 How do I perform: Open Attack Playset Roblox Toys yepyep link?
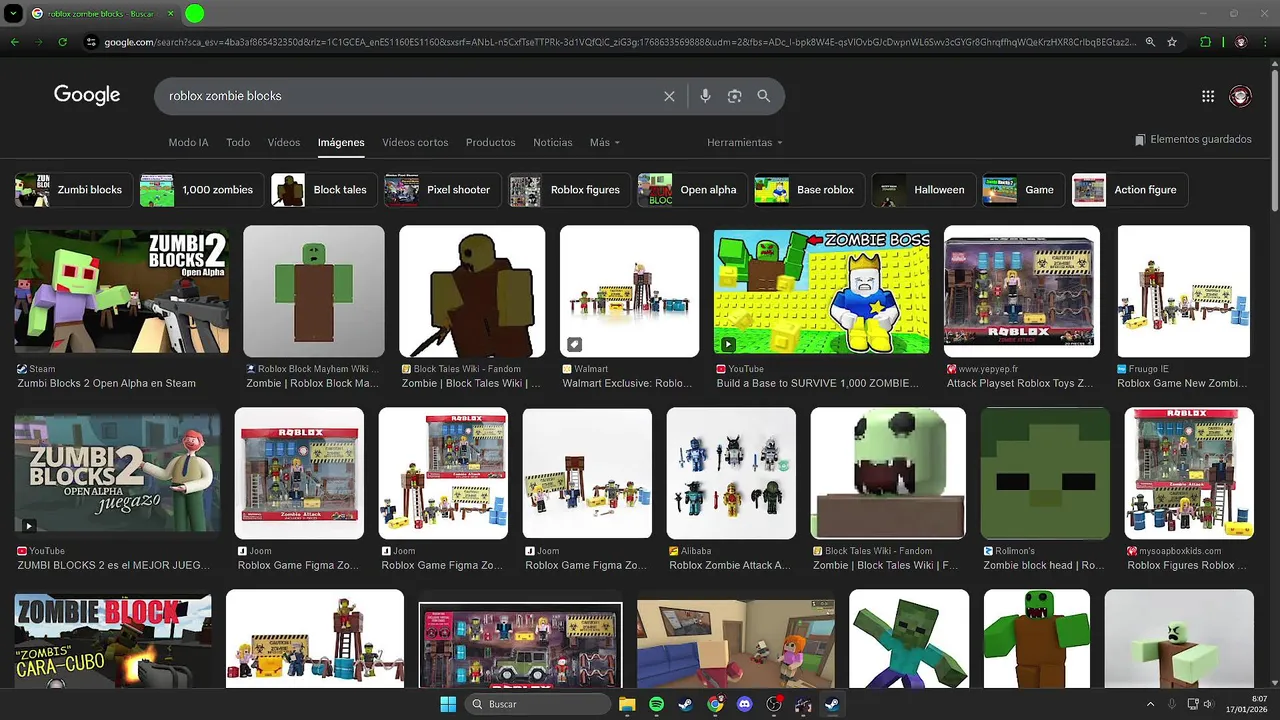click(x=1020, y=383)
